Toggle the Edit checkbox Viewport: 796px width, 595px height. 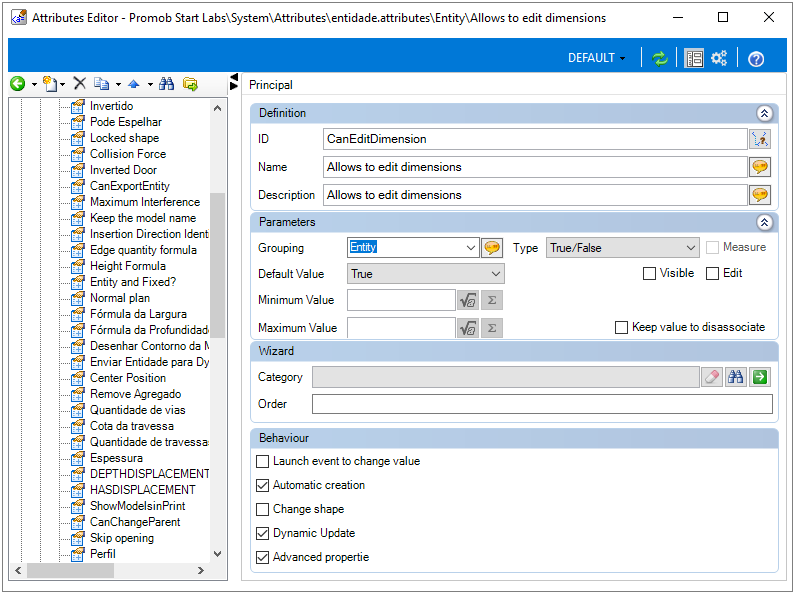point(712,274)
